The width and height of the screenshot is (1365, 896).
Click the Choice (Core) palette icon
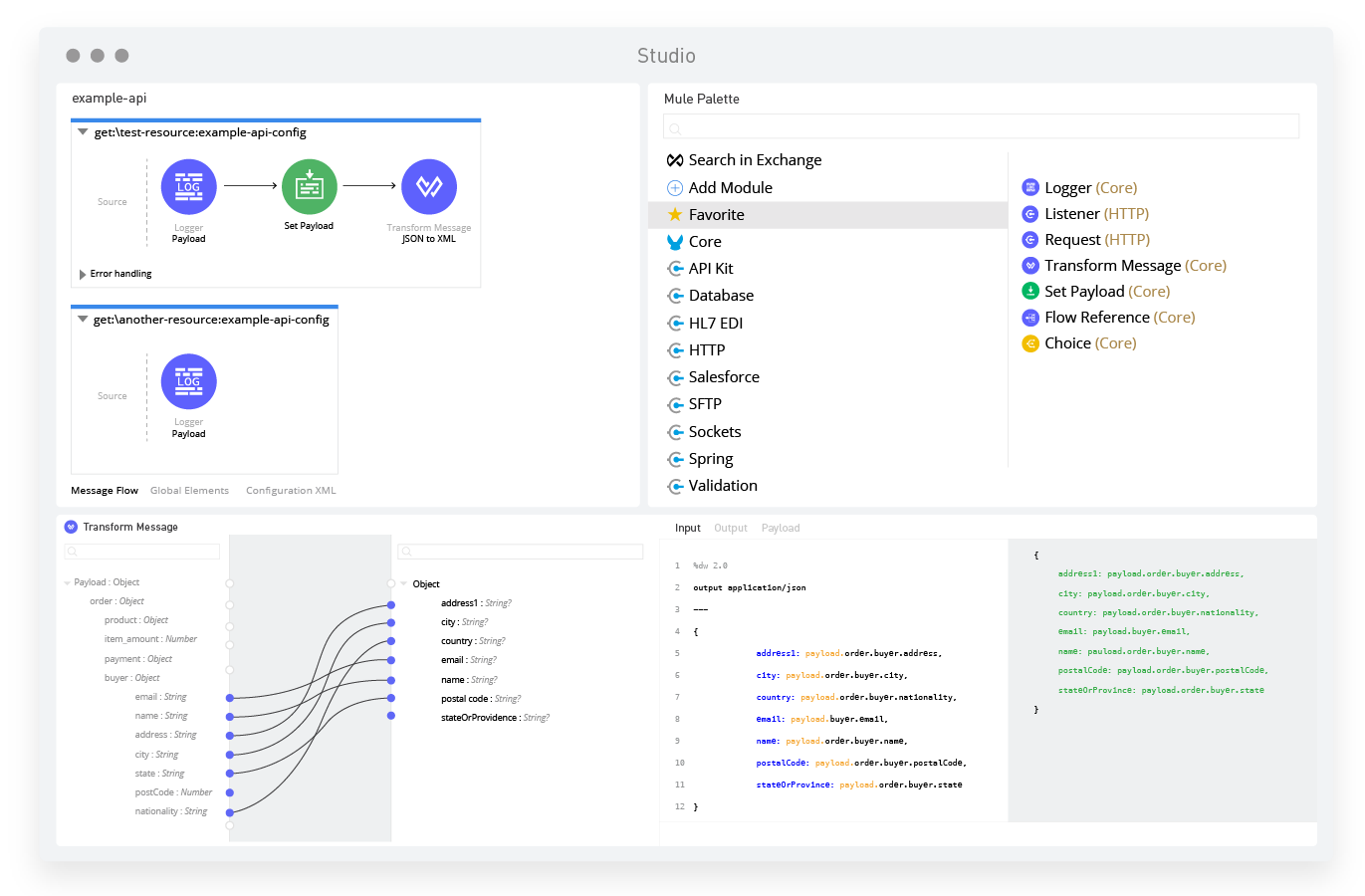coord(1030,343)
